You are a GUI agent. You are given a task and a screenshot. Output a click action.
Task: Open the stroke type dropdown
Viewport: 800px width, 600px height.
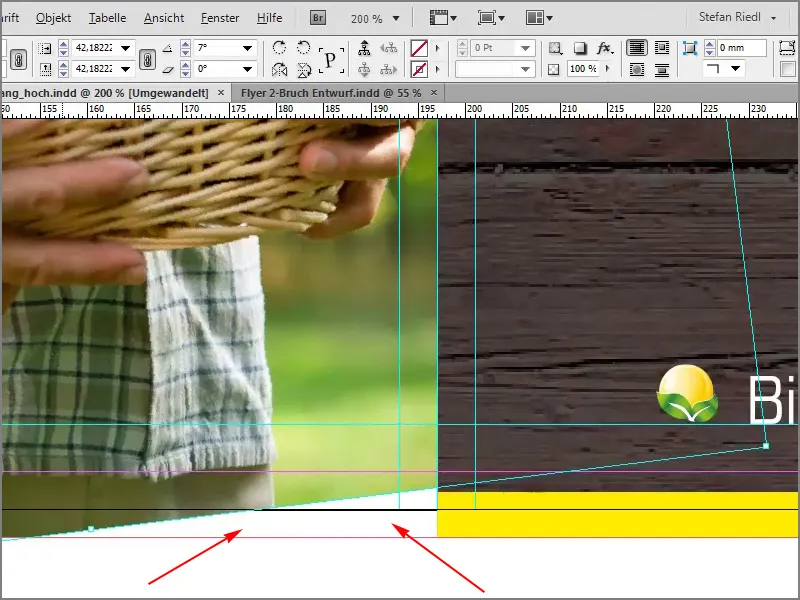pyautogui.click(x=526, y=69)
